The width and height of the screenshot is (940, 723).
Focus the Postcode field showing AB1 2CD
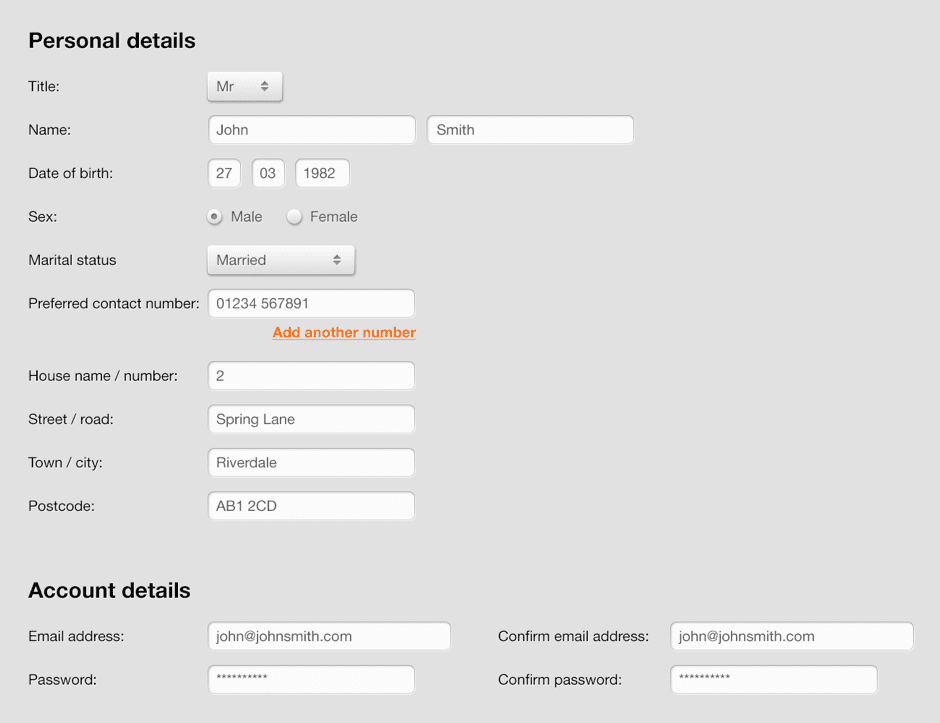(311, 506)
